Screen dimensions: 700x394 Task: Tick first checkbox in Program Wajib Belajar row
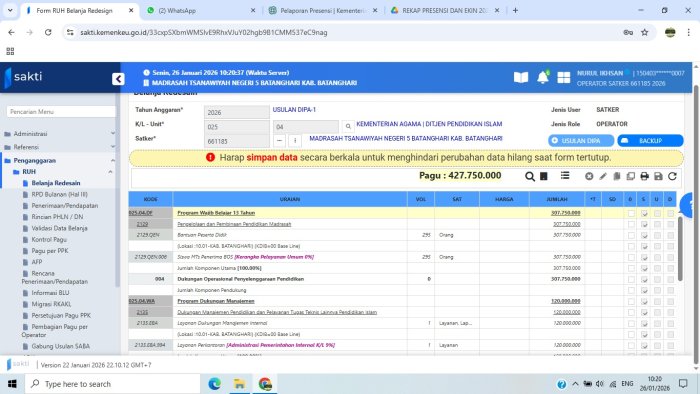(x=631, y=213)
